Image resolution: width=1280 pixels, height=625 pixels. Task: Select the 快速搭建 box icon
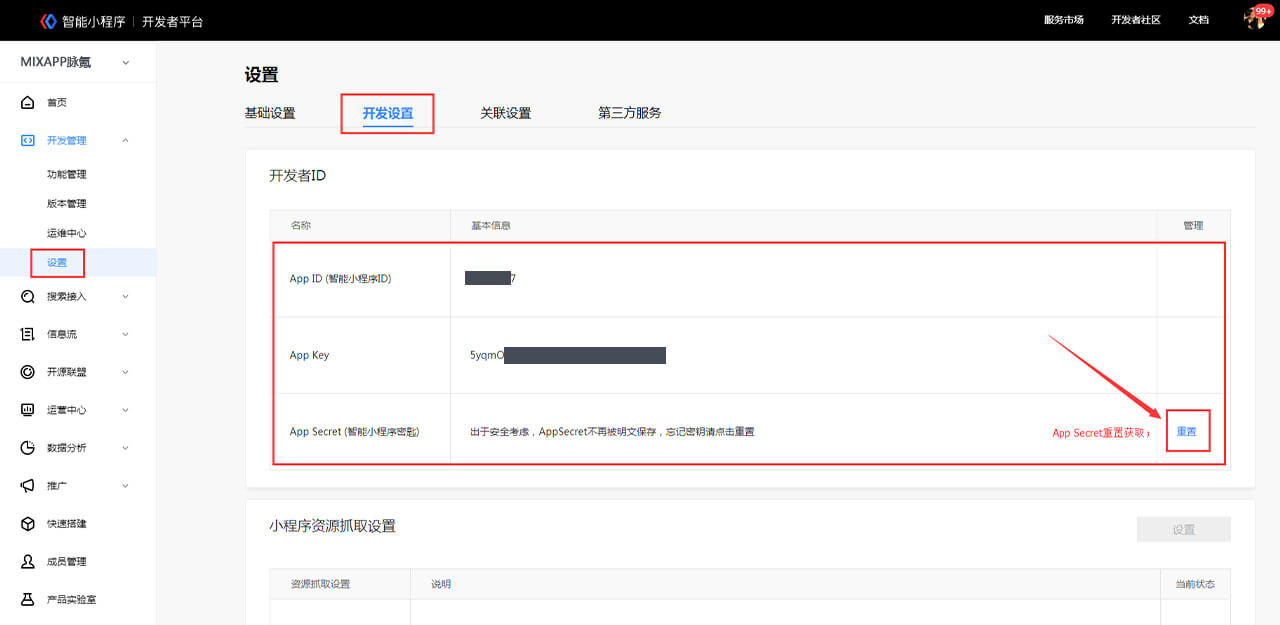pyautogui.click(x=28, y=523)
